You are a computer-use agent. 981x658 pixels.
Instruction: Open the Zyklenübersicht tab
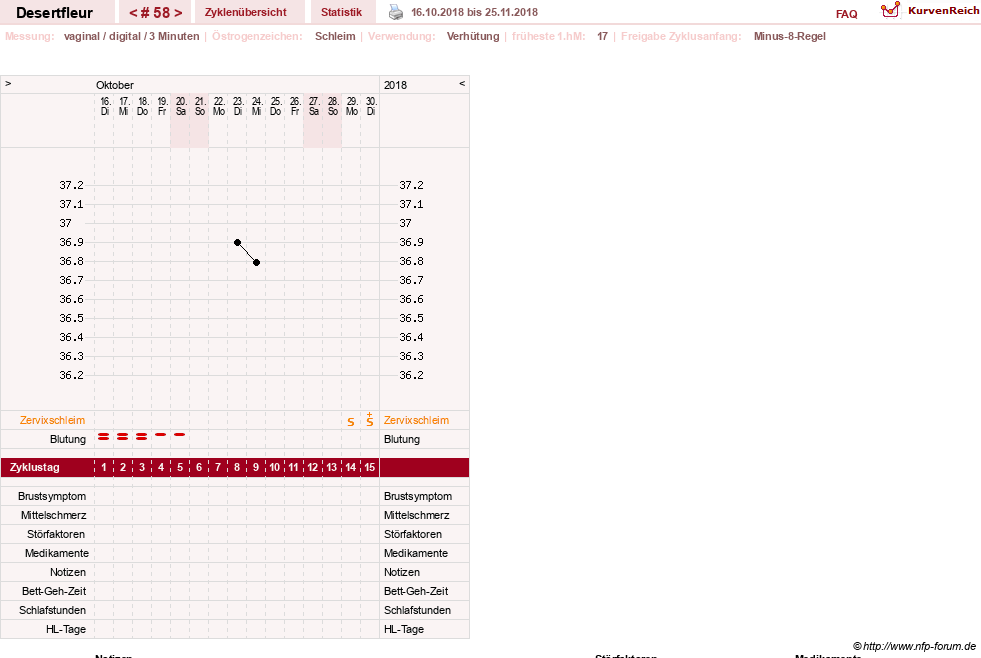click(246, 12)
